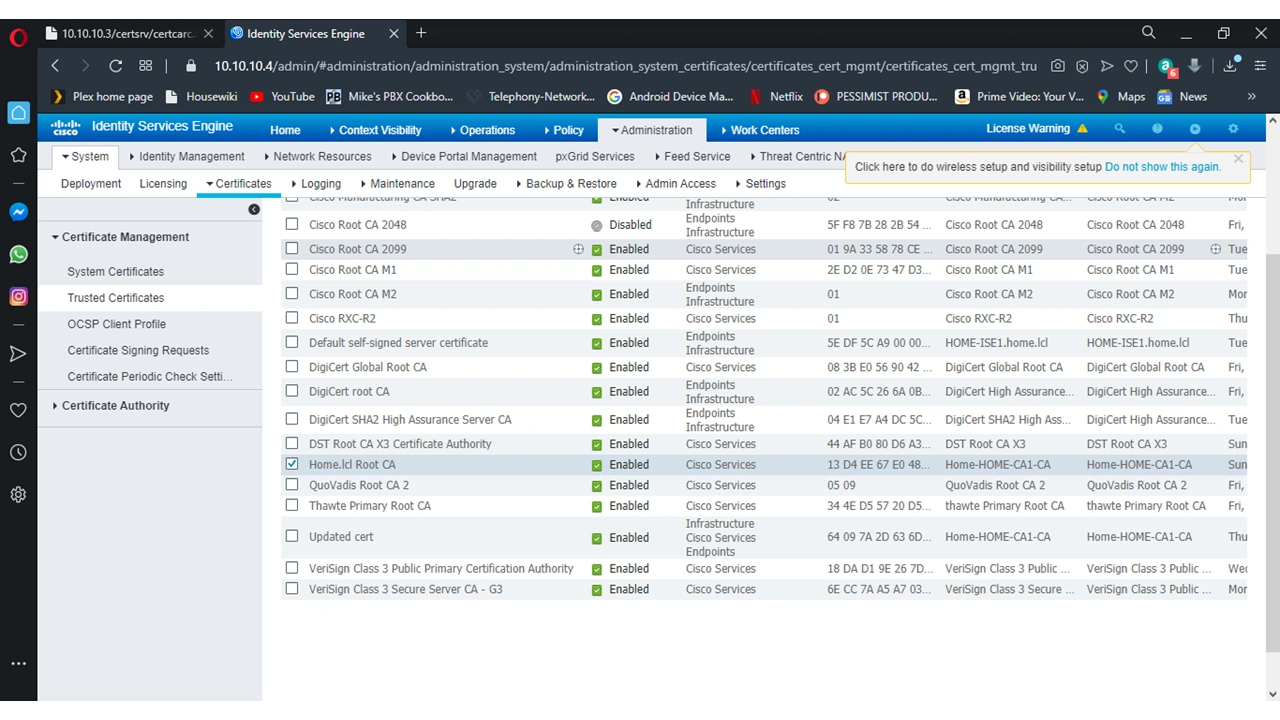Screen dimensions: 1280x720
Task: Select the Updated cert row checkbox
Action: point(292,536)
